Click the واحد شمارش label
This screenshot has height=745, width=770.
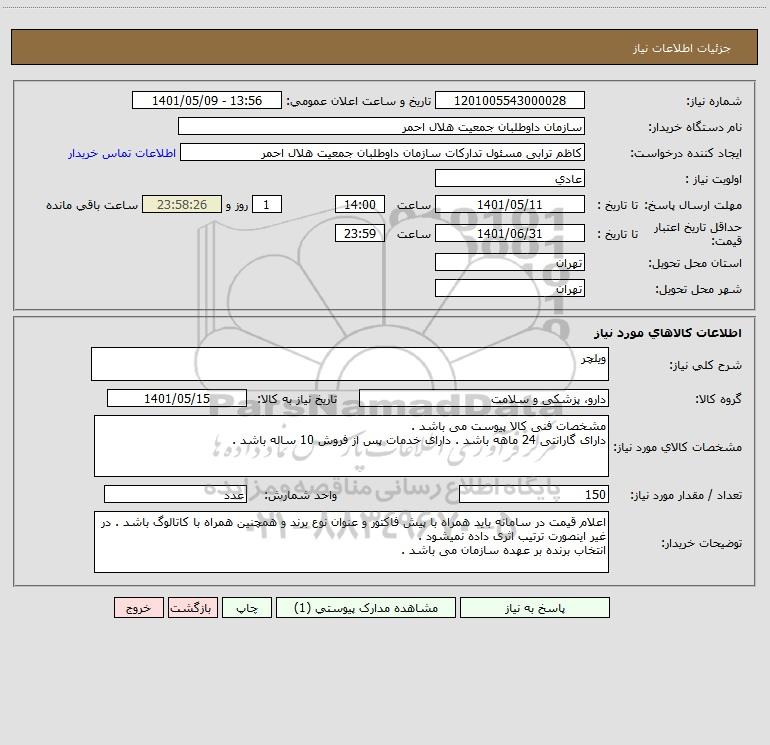pyautogui.click(x=301, y=496)
